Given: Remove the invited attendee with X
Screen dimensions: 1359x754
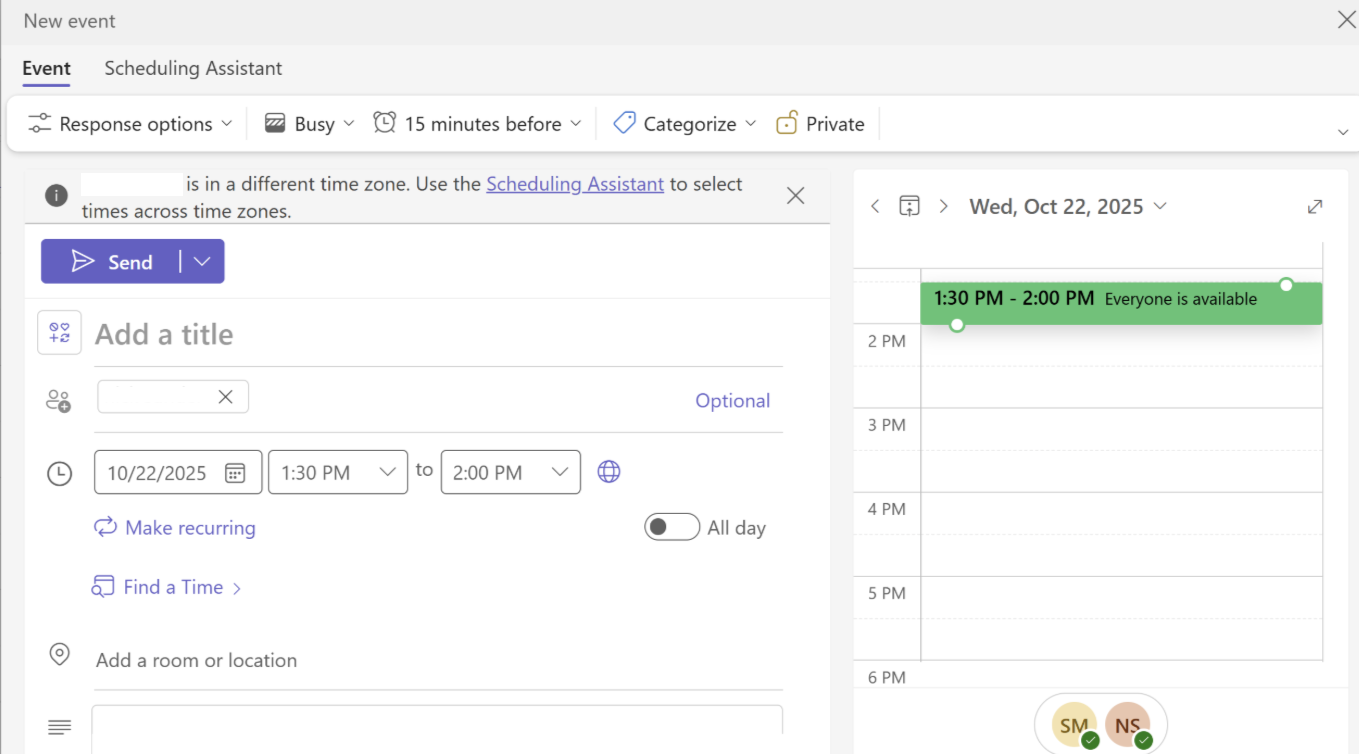Looking at the screenshot, I should pyautogui.click(x=226, y=397).
